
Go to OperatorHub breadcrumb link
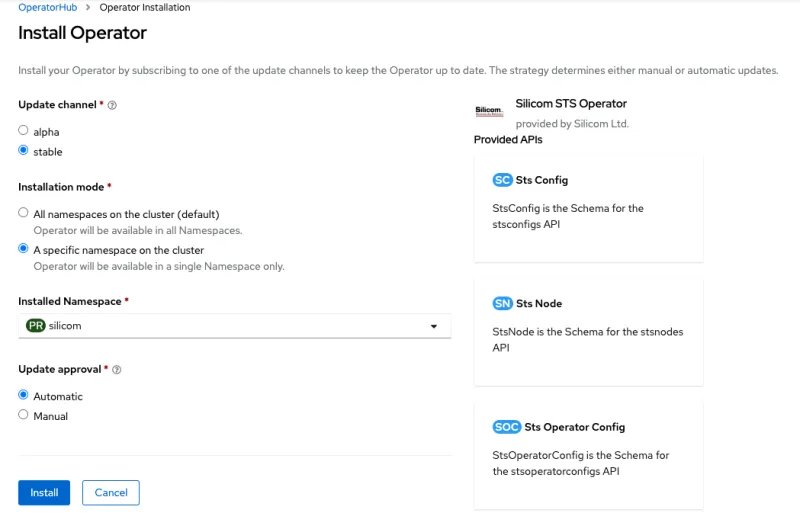48,7
